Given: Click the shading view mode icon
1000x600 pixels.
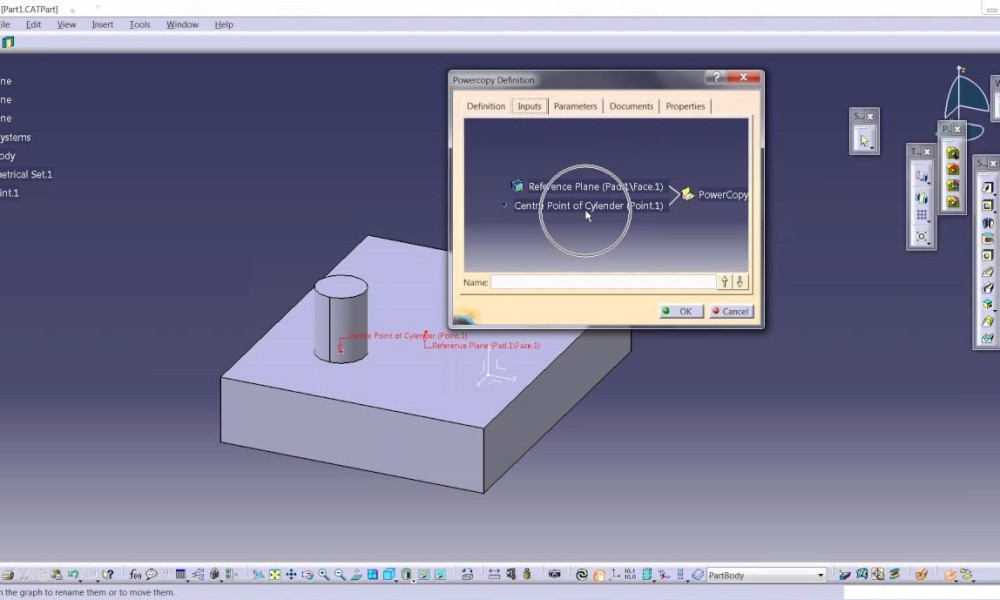Looking at the screenshot, I should pos(406,574).
